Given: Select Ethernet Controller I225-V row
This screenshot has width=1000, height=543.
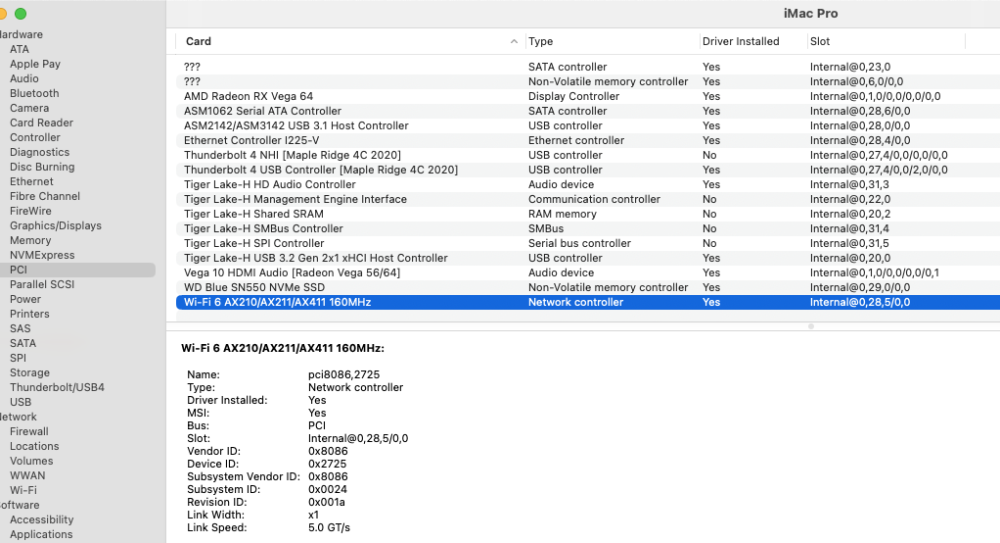Looking at the screenshot, I should 588,140.
